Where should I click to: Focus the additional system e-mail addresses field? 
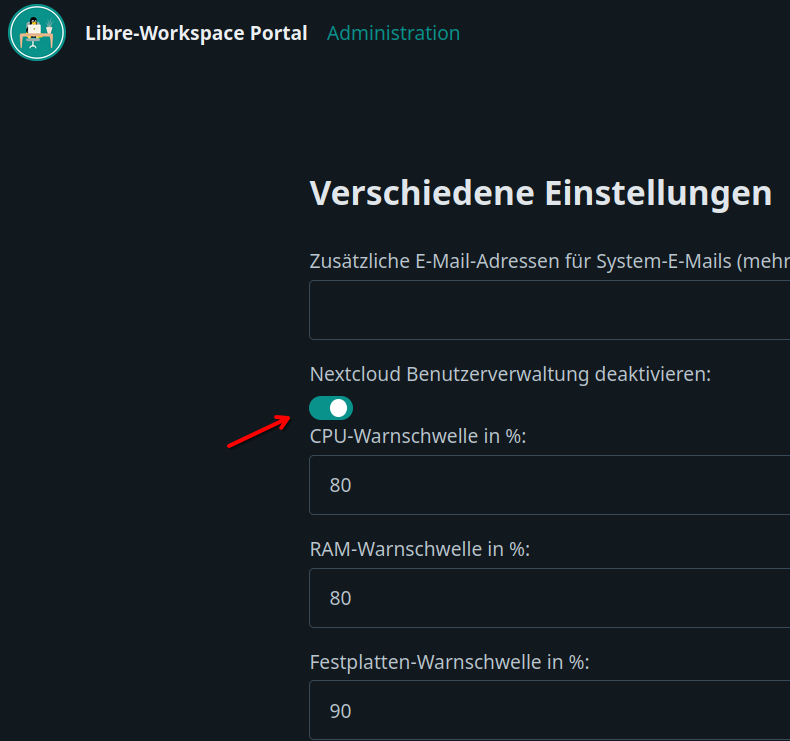548,310
